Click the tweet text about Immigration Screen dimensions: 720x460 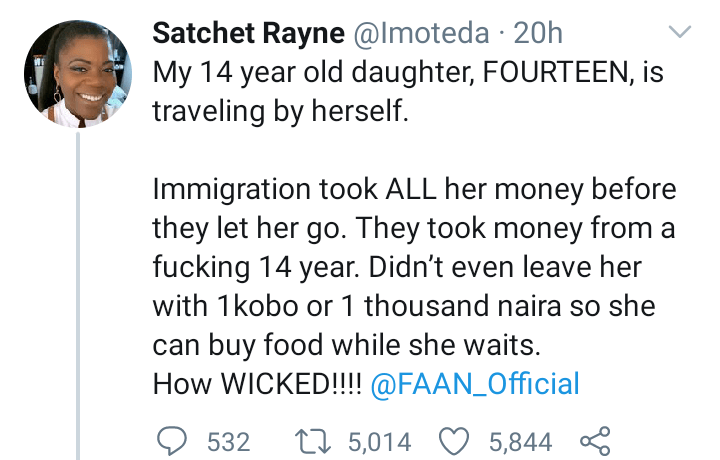[x=414, y=266]
